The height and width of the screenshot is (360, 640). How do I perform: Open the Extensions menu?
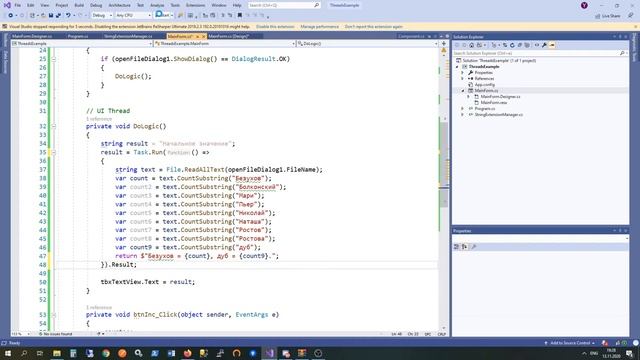(195, 5)
